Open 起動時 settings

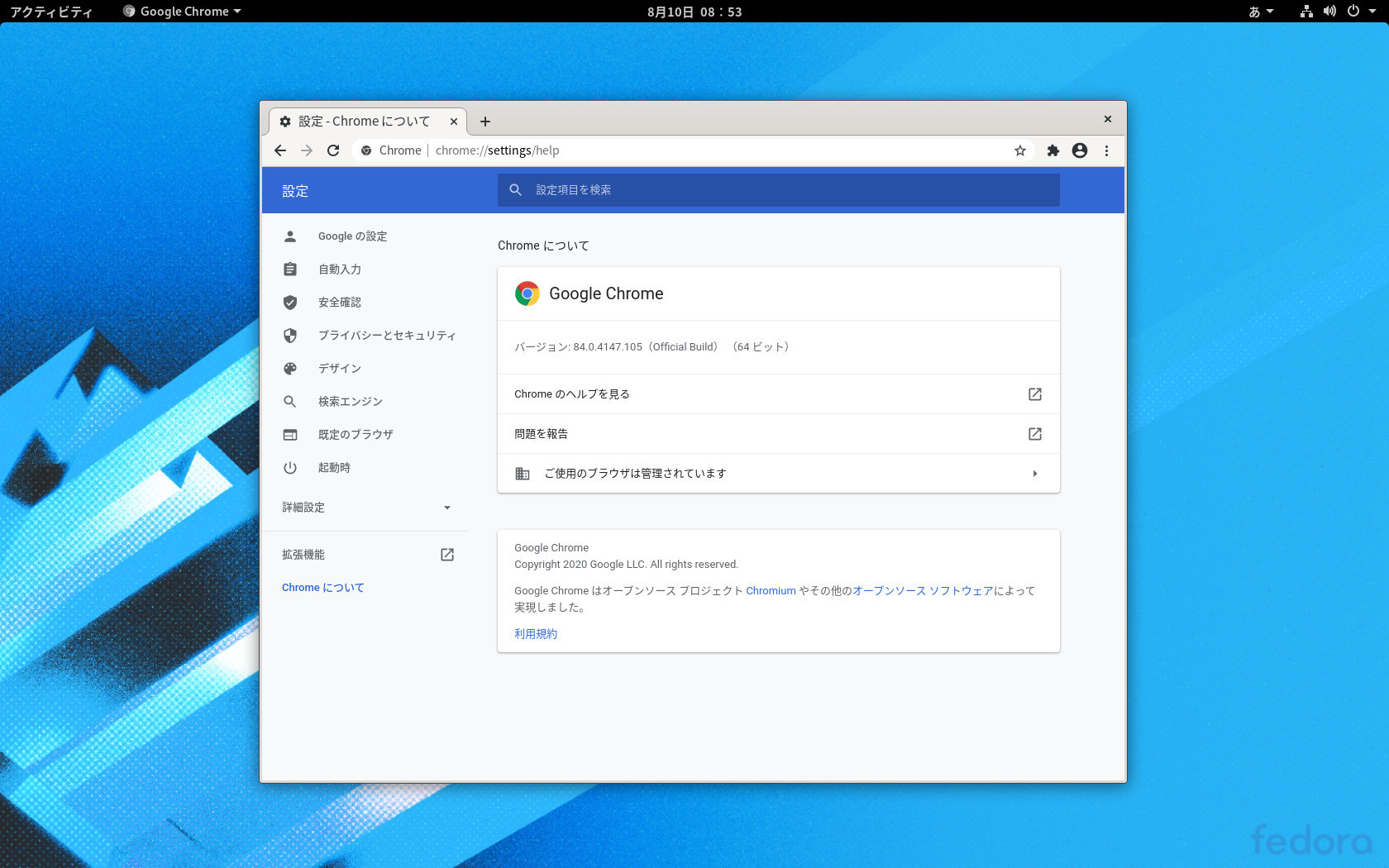point(334,468)
